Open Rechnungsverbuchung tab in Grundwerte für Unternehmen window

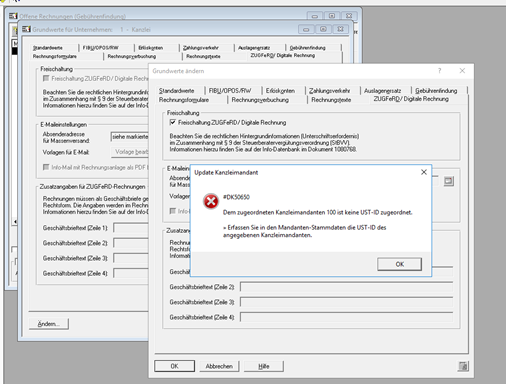pos(132,56)
